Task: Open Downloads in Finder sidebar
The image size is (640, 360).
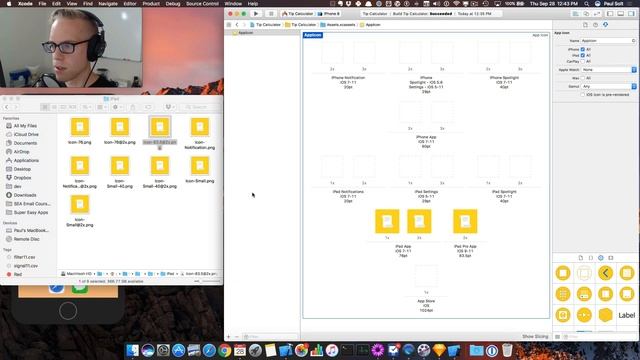Action: point(25,195)
